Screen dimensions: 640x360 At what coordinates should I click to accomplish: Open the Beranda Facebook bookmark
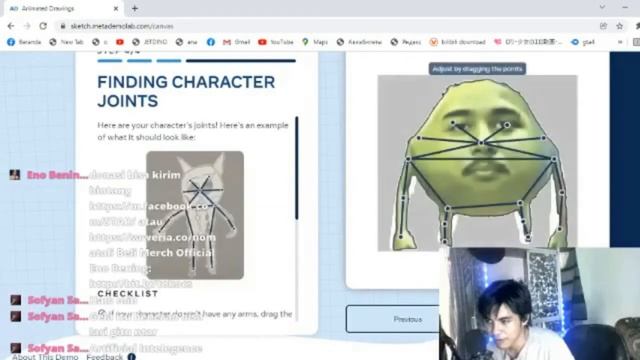(x=24, y=42)
